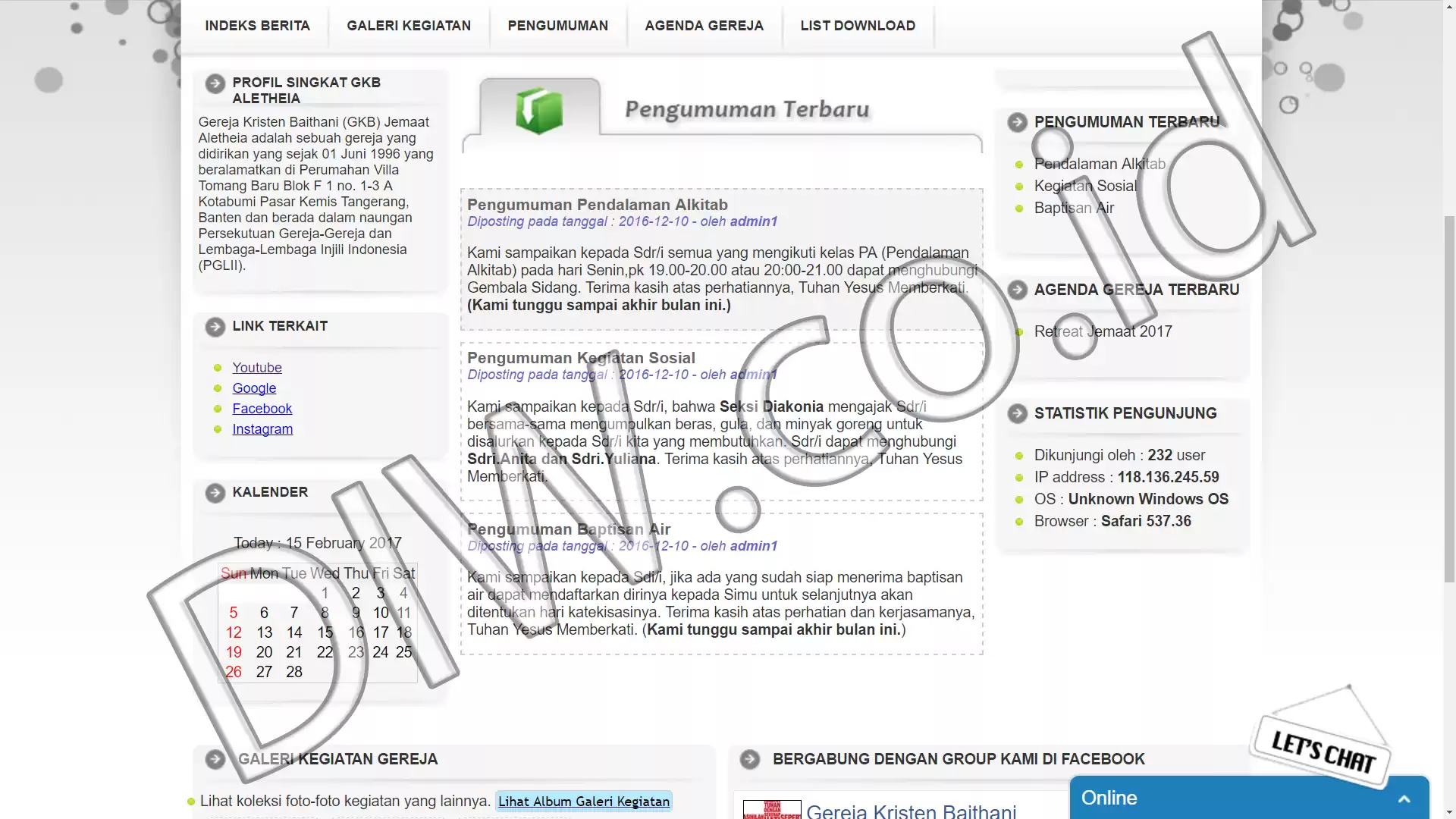Screen dimensions: 1456x819
Task: Click the arrow icon beside Bergabung Dengan Group Facebook
Action: coord(750,759)
